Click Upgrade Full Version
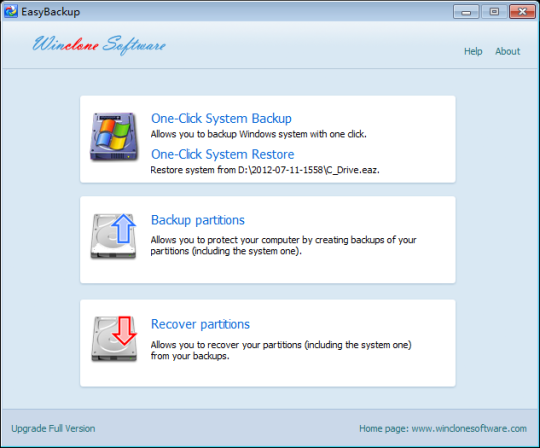Viewport: 540px width, 448px height. pyautogui.click(x=53, y=428)
